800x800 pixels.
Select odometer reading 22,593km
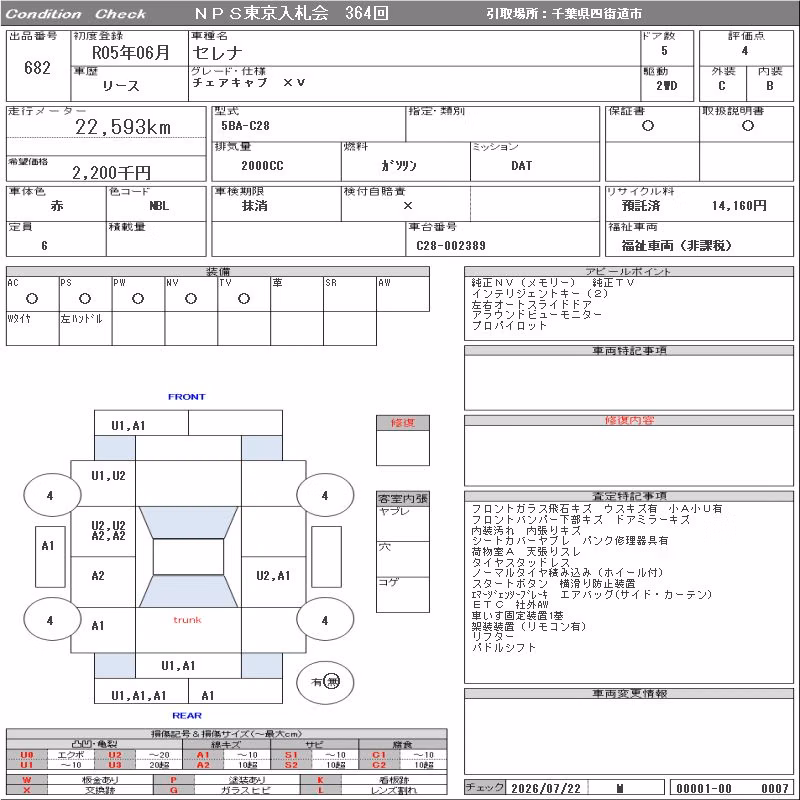(x=123, y=128)
